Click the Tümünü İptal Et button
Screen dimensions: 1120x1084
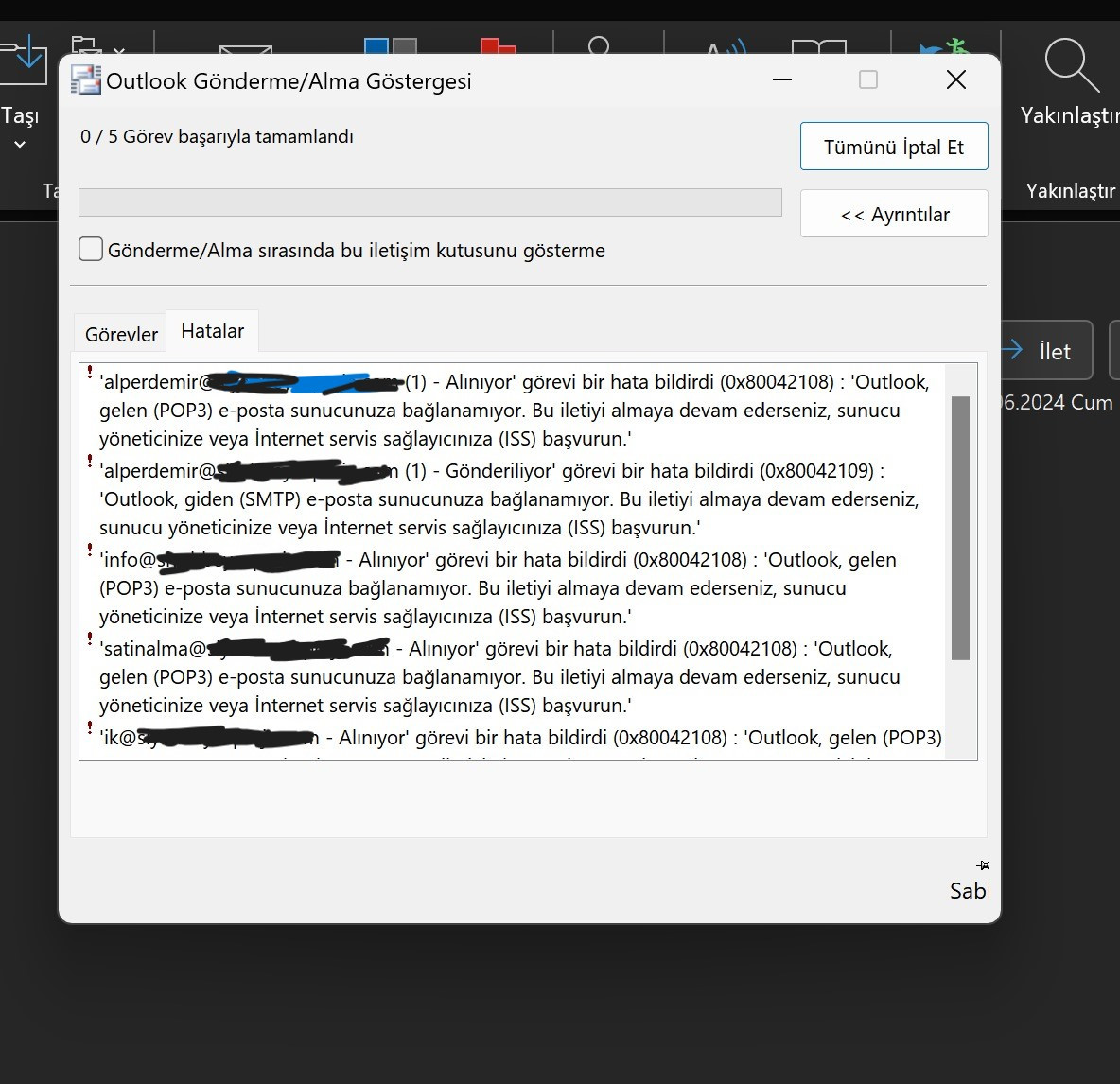894,147
